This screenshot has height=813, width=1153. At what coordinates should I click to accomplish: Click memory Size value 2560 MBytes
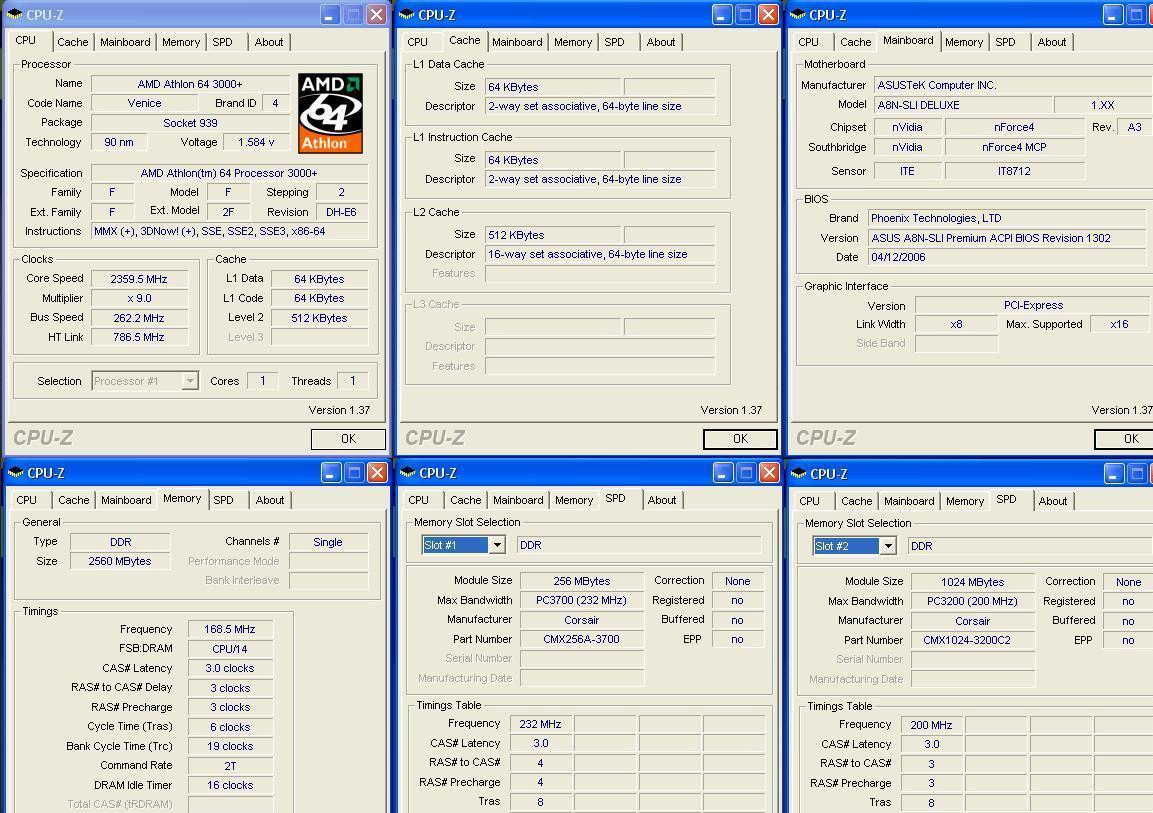[120, 561]
